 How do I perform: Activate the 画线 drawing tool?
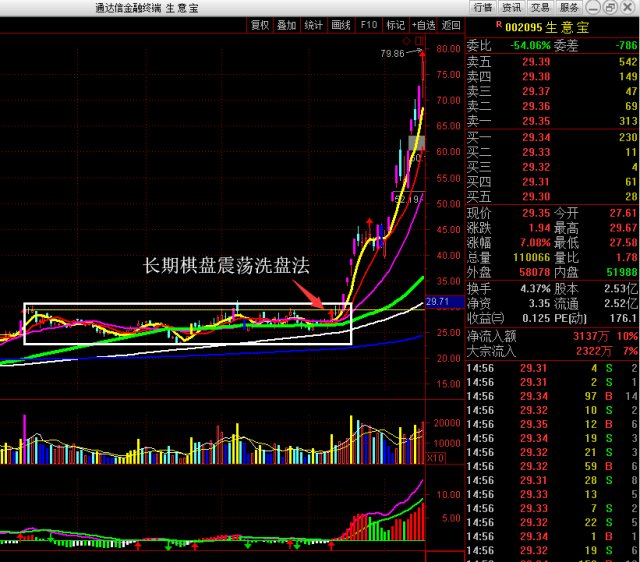point(341,25)
